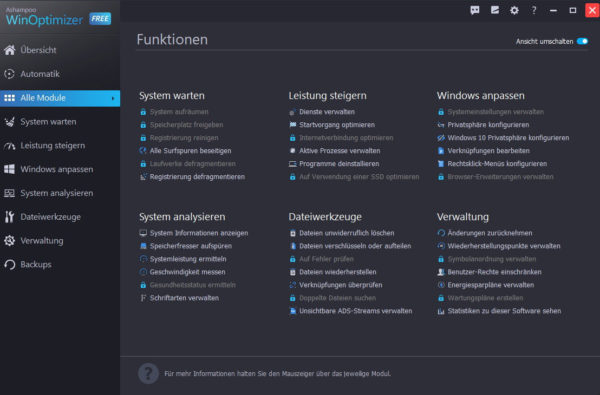The image size is (600, 395).
Task: Click F icon beside Schriftarten verwalten
Action: click(143, 298)
